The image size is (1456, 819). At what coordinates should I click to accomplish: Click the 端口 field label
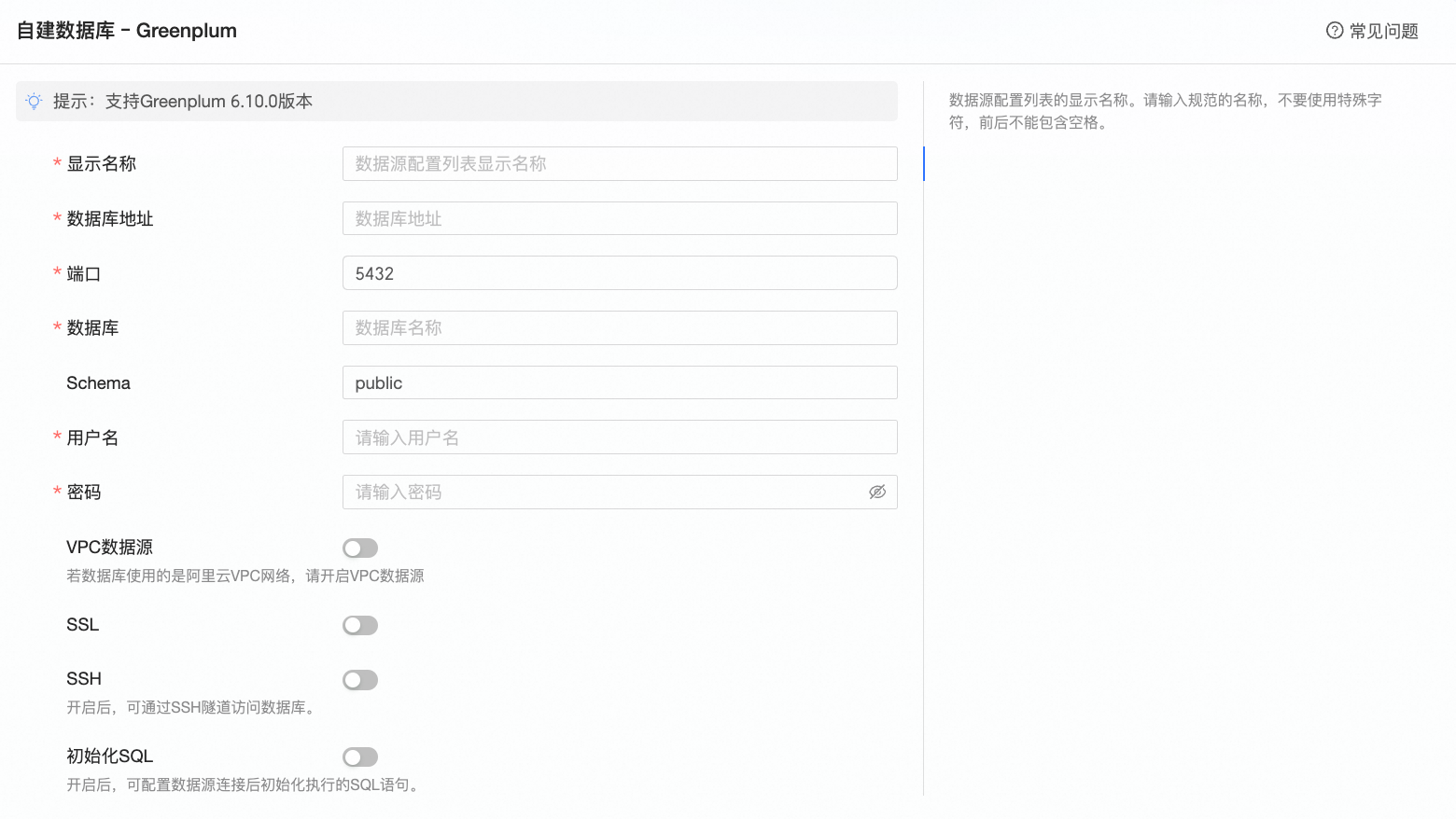pyautogui.click(x=84, y=273)
